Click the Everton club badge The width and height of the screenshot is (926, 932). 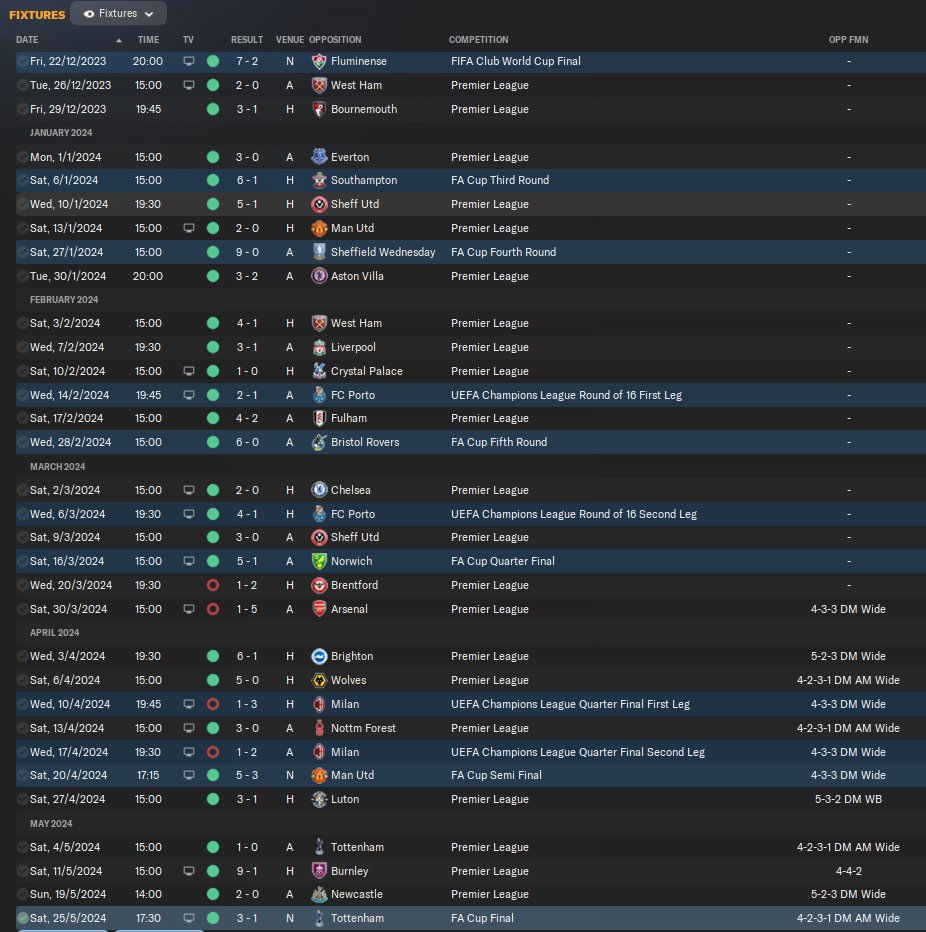(x=319, y=157)
